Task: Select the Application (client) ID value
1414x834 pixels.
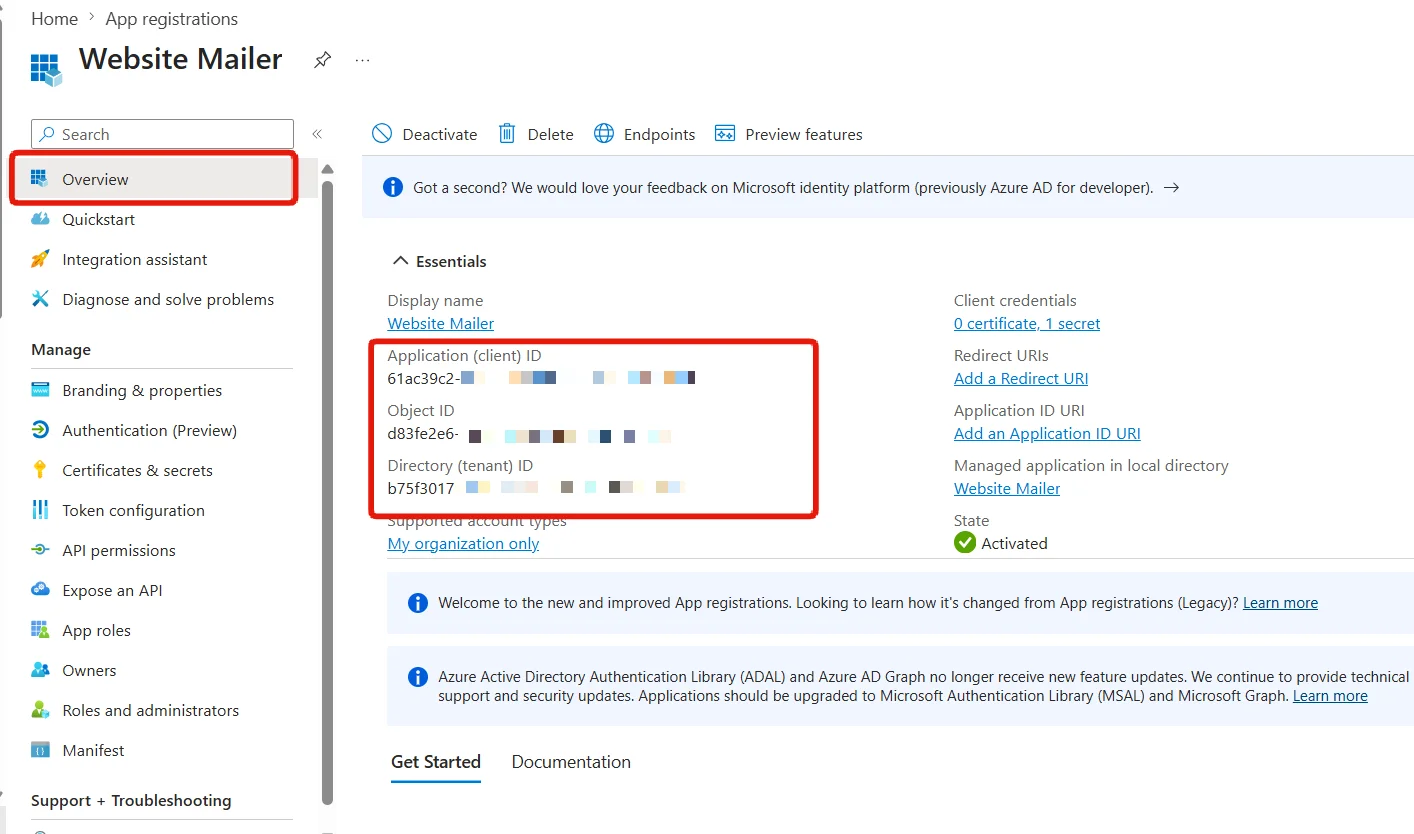Action: (541, 378)
